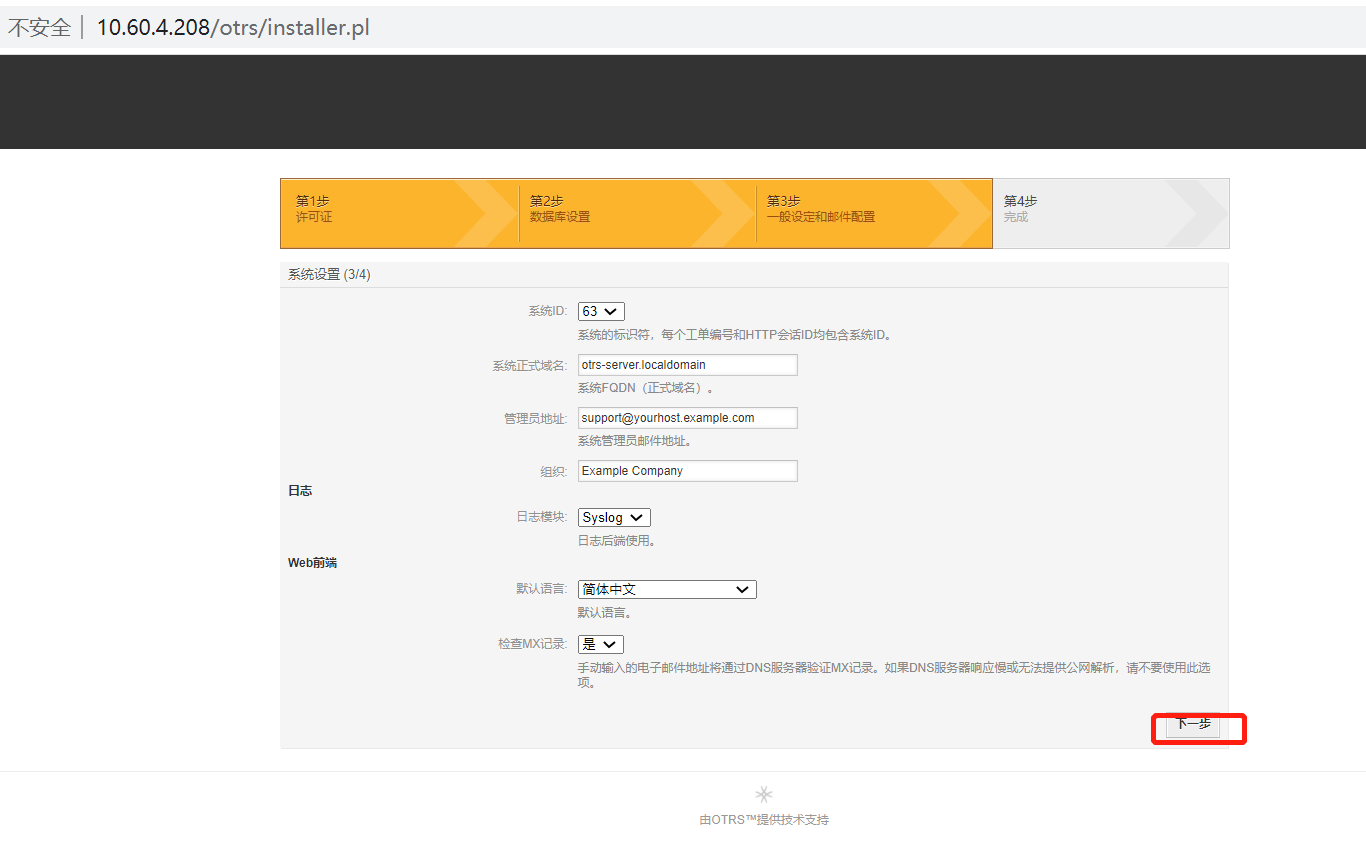
Task: Click the 默认语言 dropdown arrow
Action: click(x=742, y=589)
